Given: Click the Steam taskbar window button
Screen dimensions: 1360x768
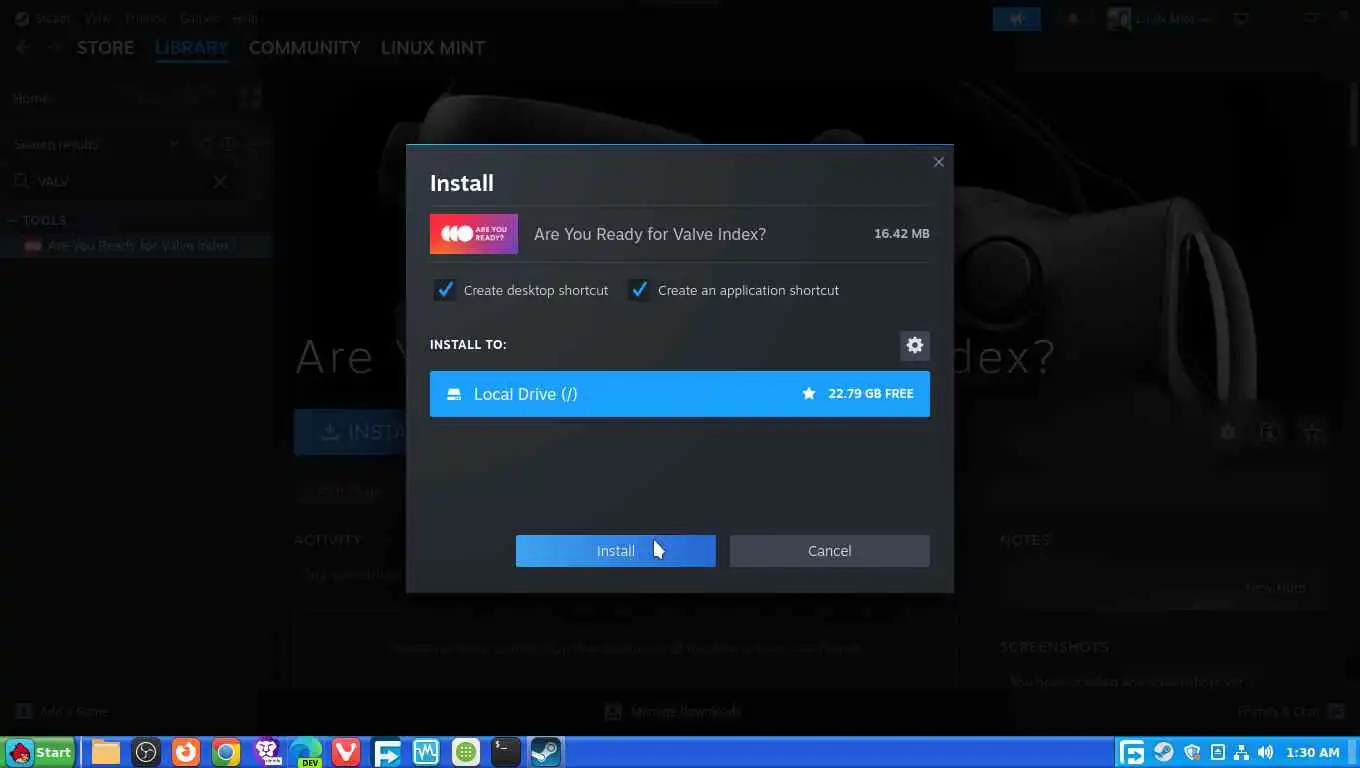Looking at the screenshot, I should tap(546, 752).
